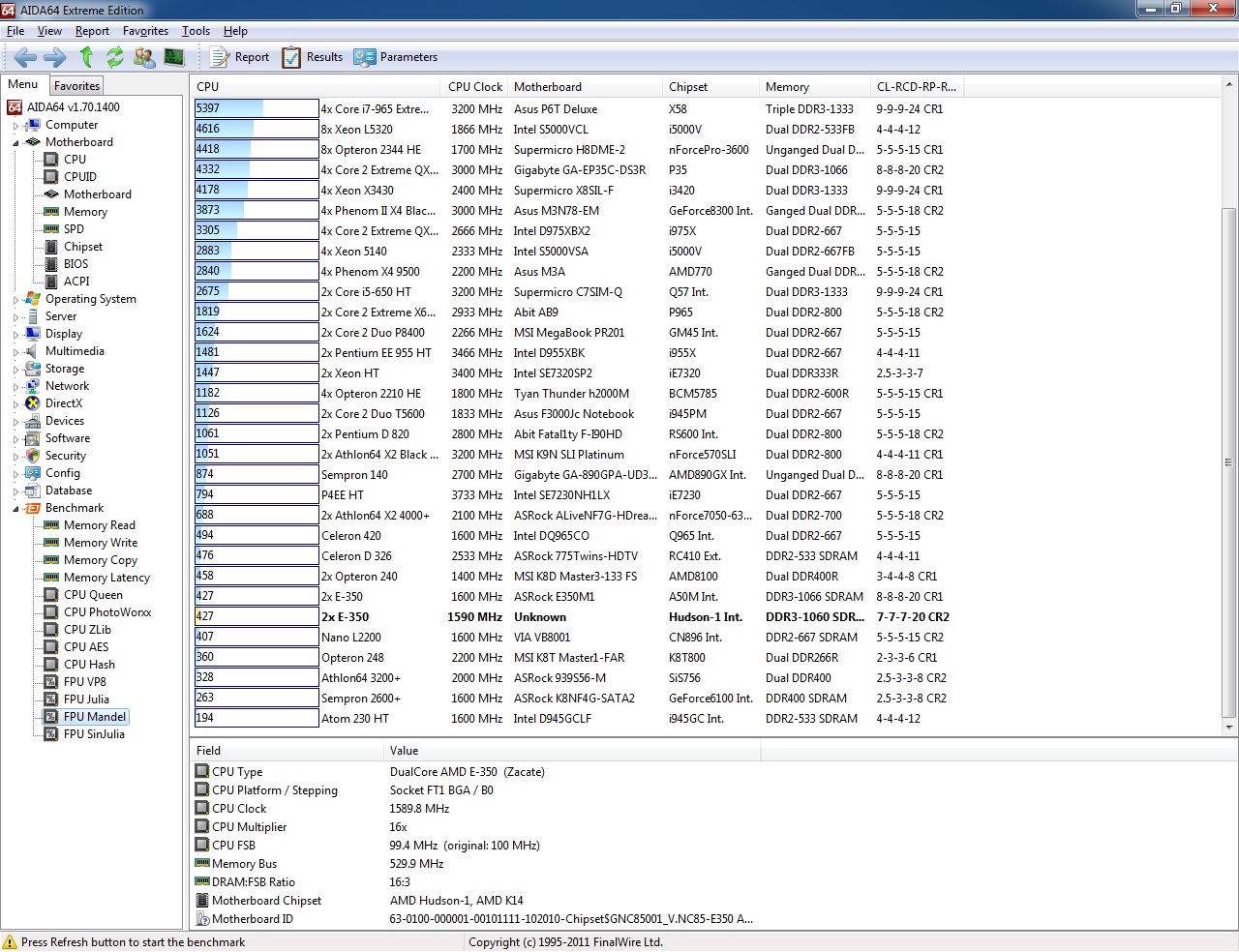This screenshot has height=952, width=1239.
Task: Open Results from the toolbar
Action: [312, 57]
